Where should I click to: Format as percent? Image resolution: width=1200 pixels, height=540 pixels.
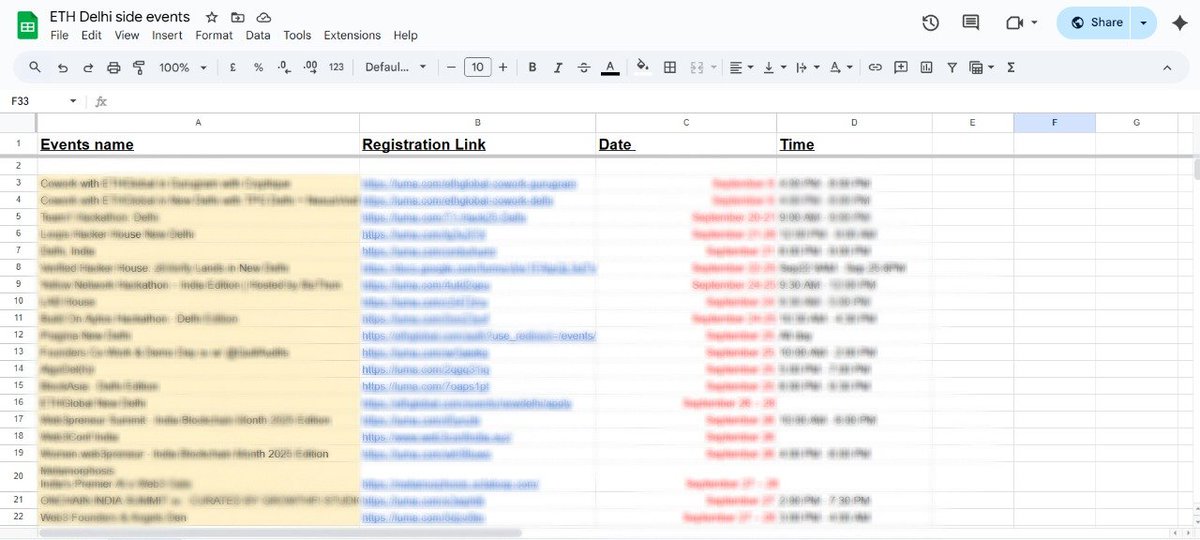[x=258, y=67]
